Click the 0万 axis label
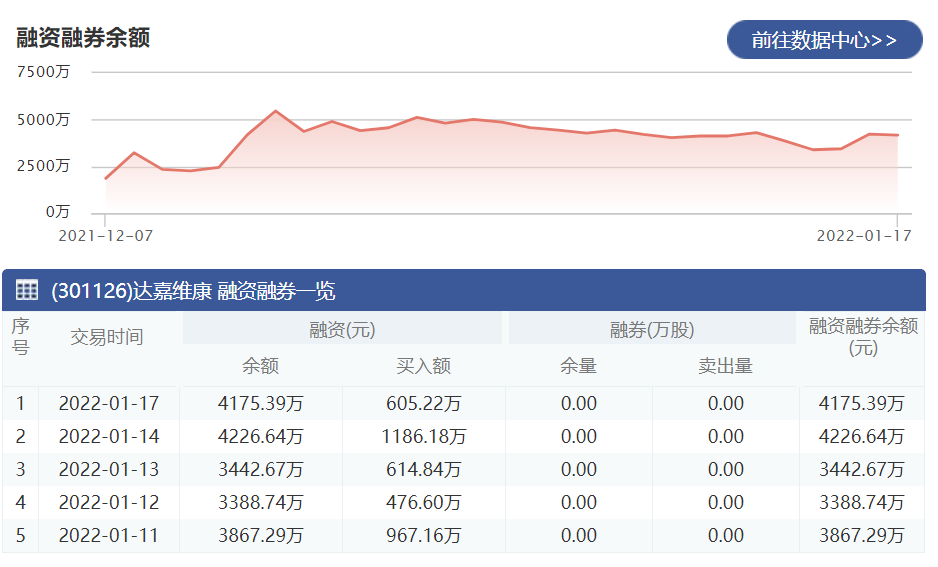The width and height of the screenshot is (938, 567). click(x=58, y=212)
